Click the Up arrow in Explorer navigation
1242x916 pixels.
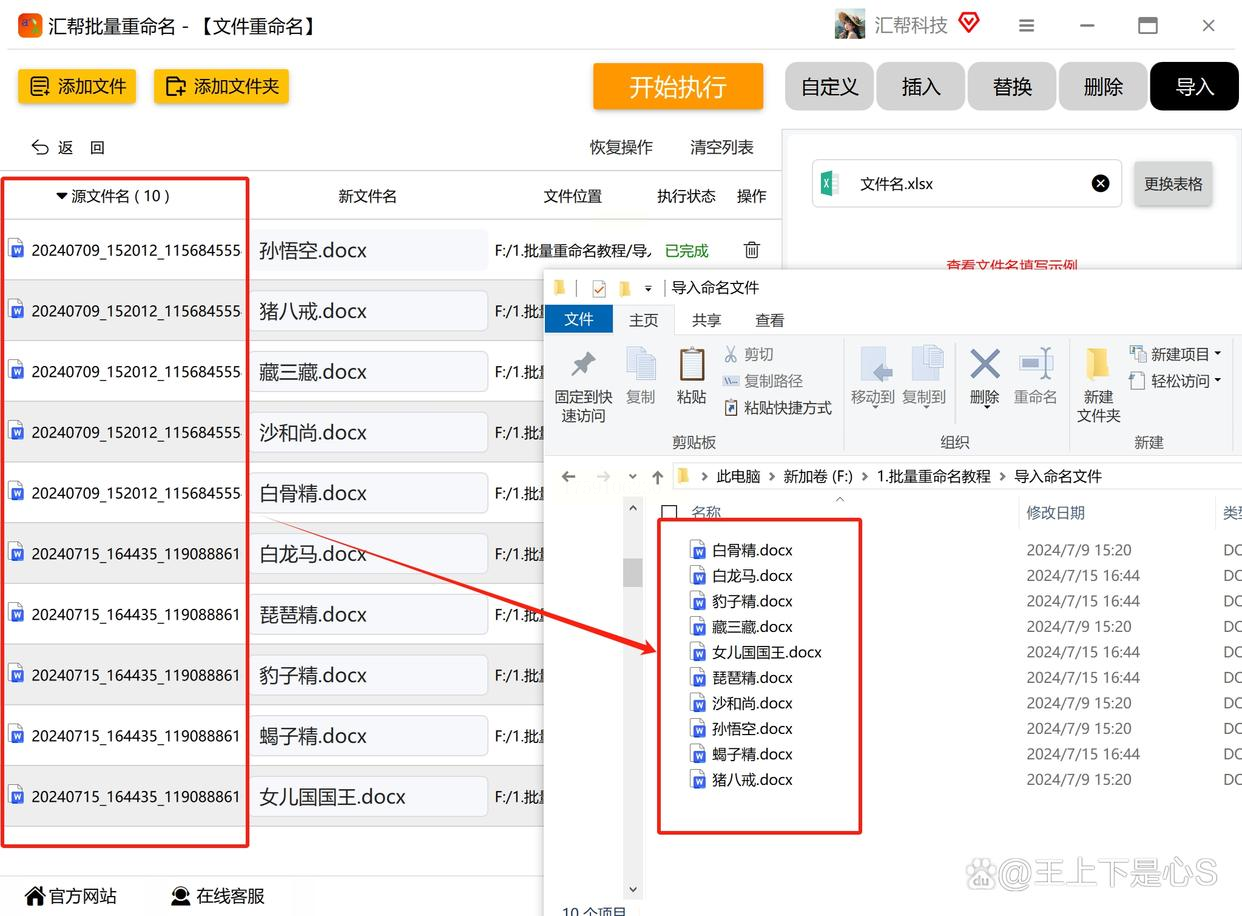pos(657,477)
